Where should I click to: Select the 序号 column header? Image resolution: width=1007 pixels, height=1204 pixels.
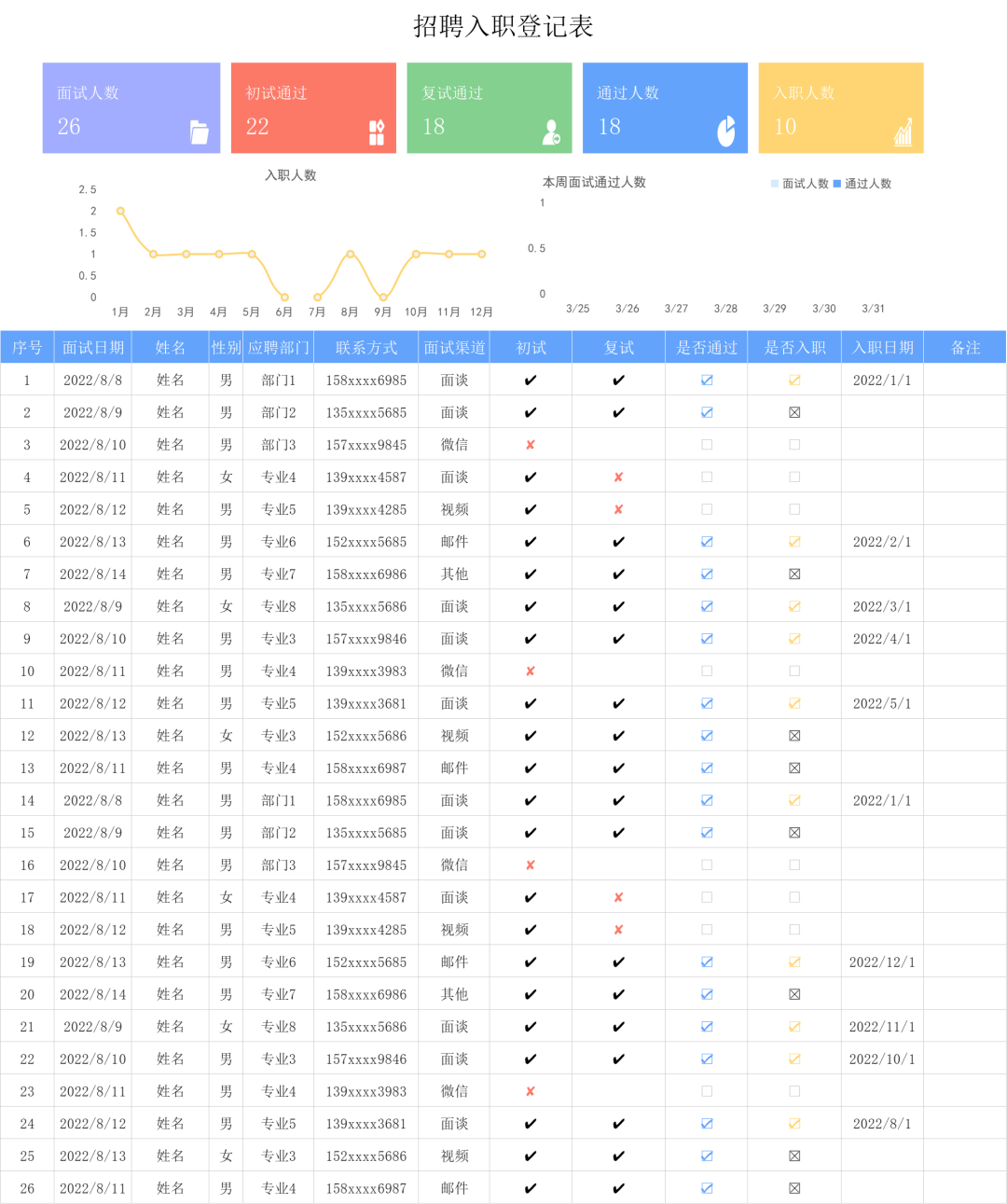(x=27, y=347)
